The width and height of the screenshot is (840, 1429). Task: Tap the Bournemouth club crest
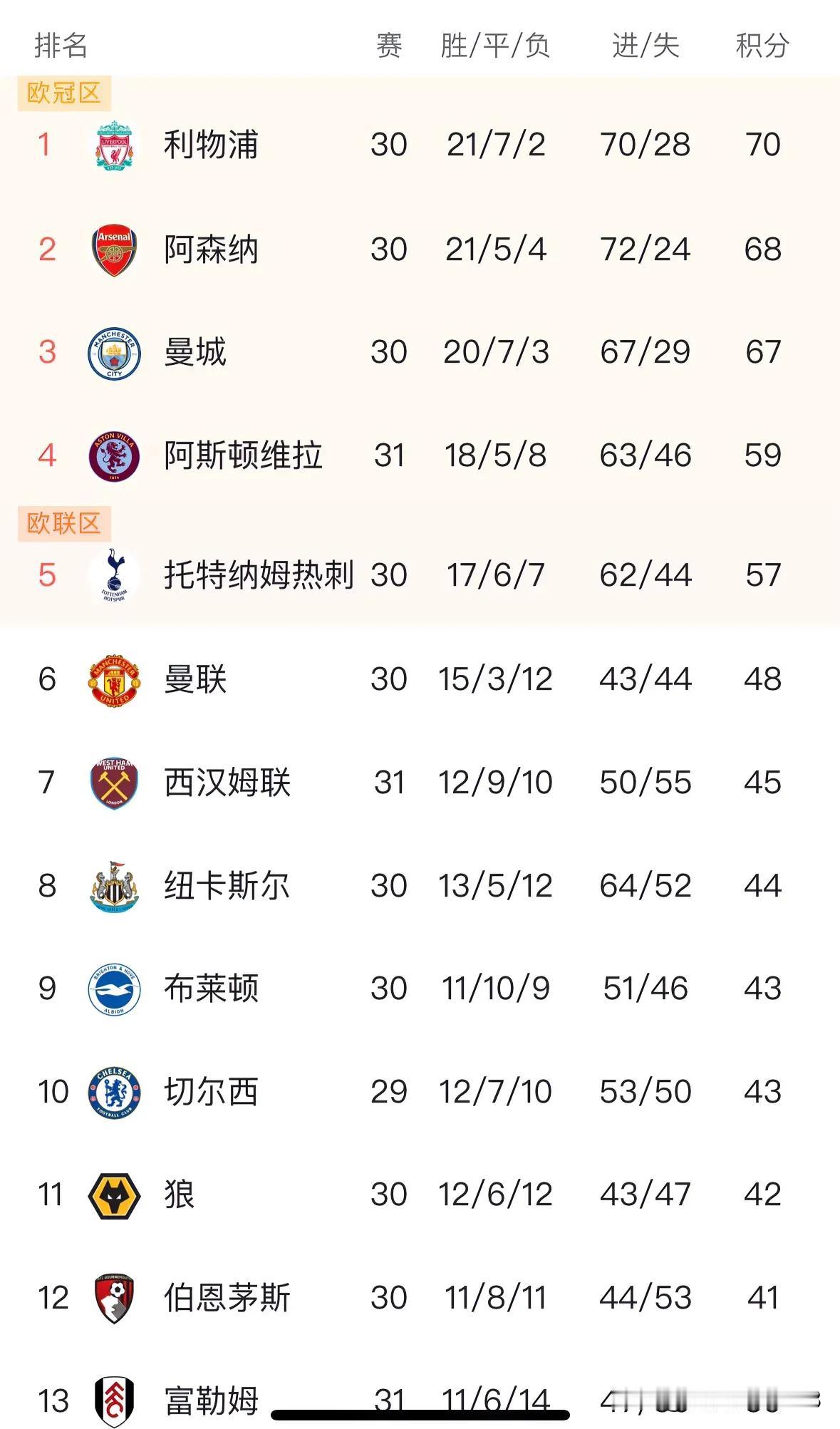pyautogui.click(x=114, y=1299)
